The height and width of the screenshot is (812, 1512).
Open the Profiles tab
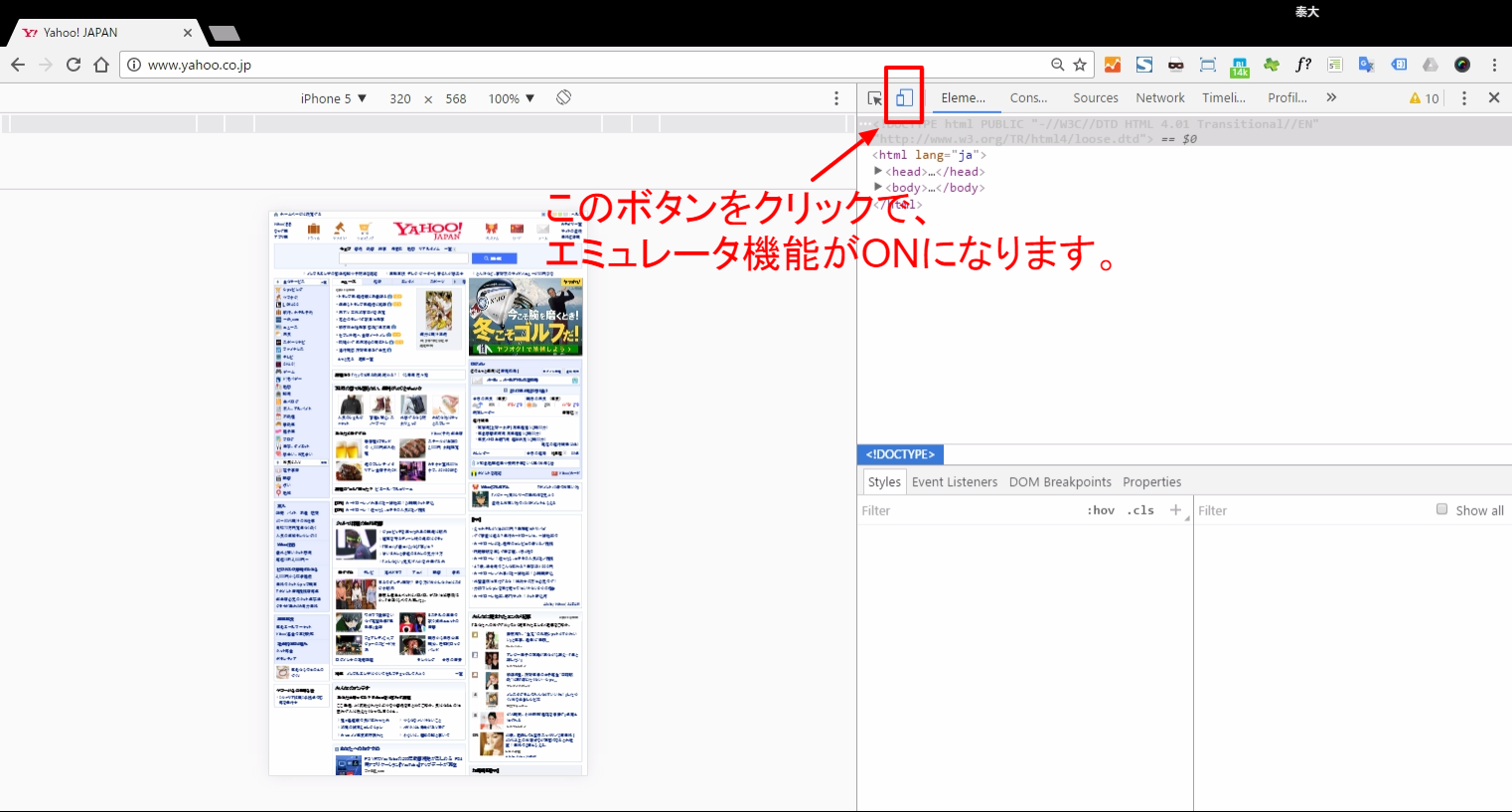[x=1287, y=97]
